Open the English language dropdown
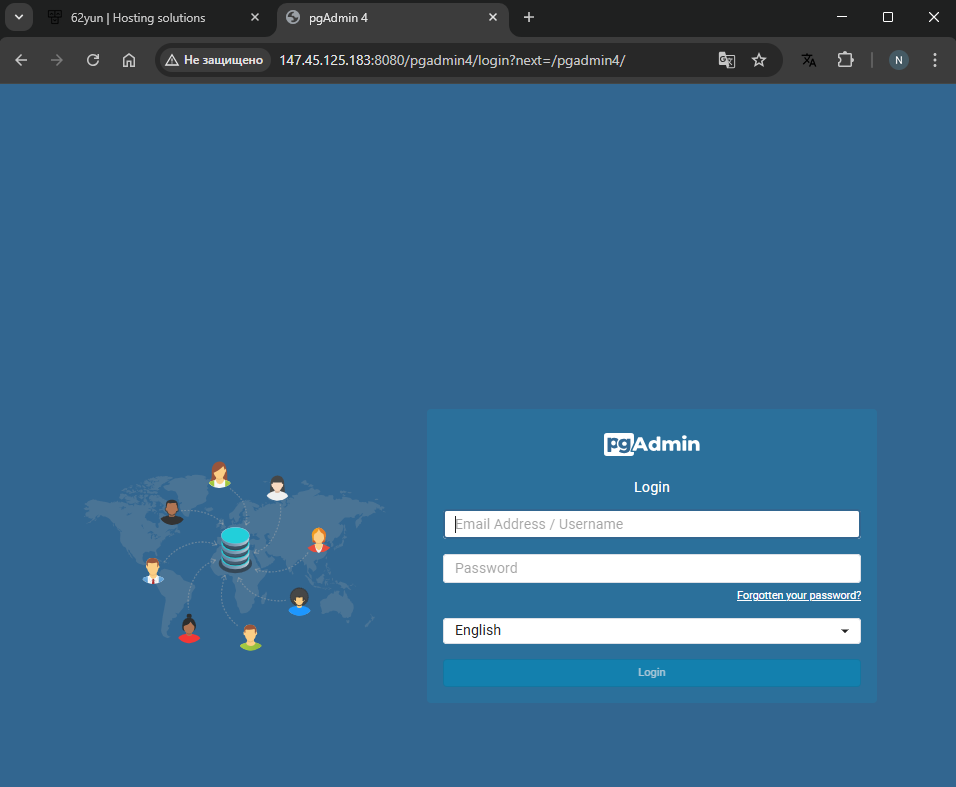956x787 pixels. (651, 631)
